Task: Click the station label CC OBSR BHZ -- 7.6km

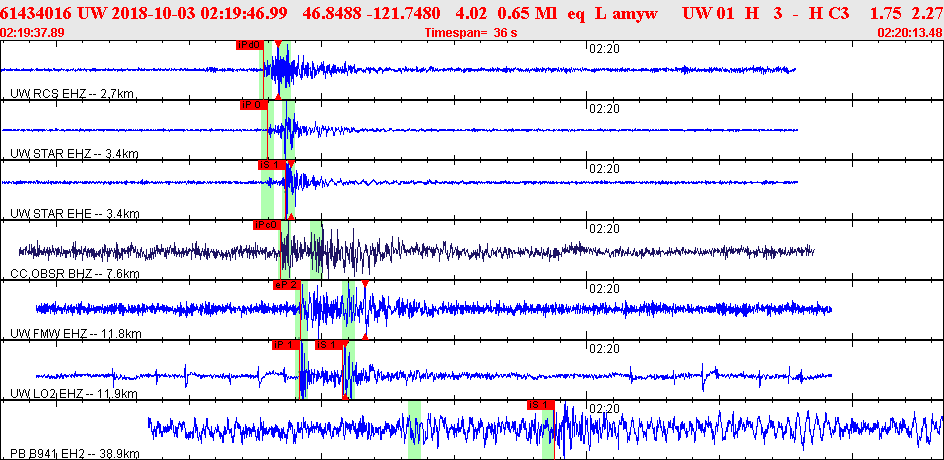Action: tap(75, 274)
